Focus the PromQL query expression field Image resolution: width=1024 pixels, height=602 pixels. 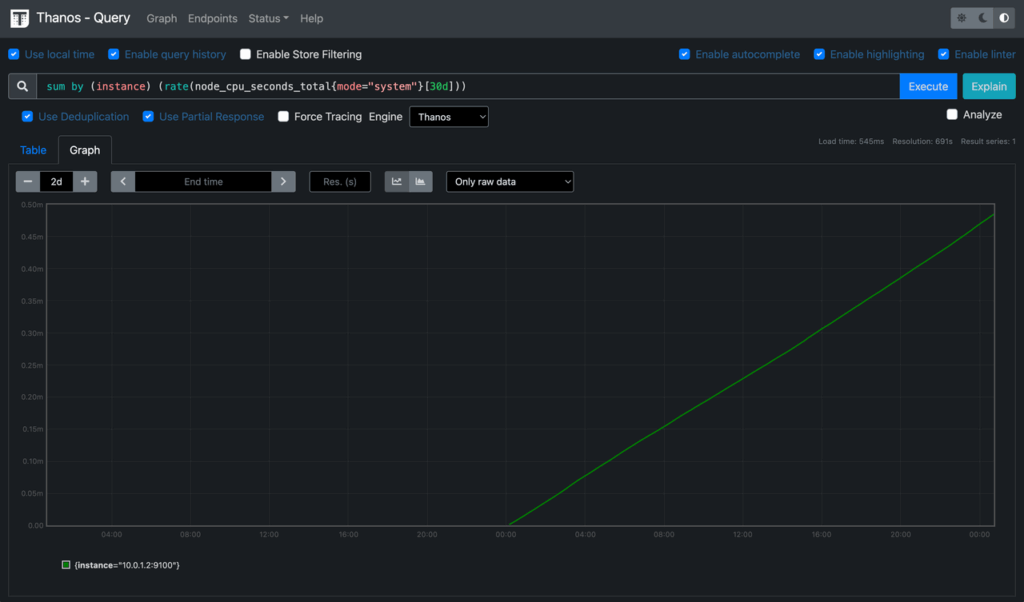click(x=468, y=86)
